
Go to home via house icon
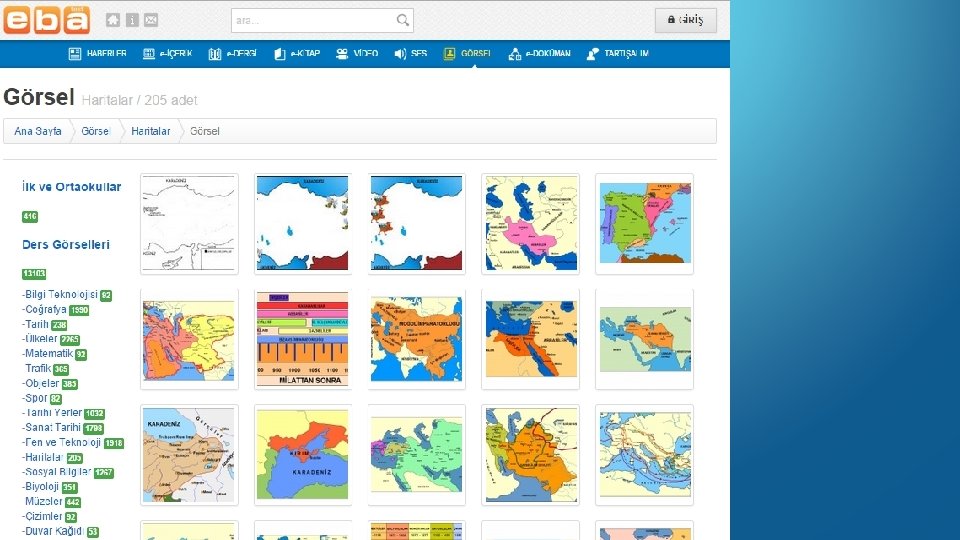pyautogui.click(x=113, y=20)
